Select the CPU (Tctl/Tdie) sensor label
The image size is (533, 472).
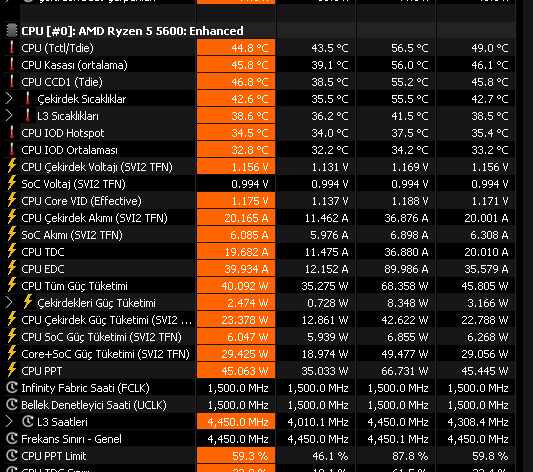tap(57, 48)
